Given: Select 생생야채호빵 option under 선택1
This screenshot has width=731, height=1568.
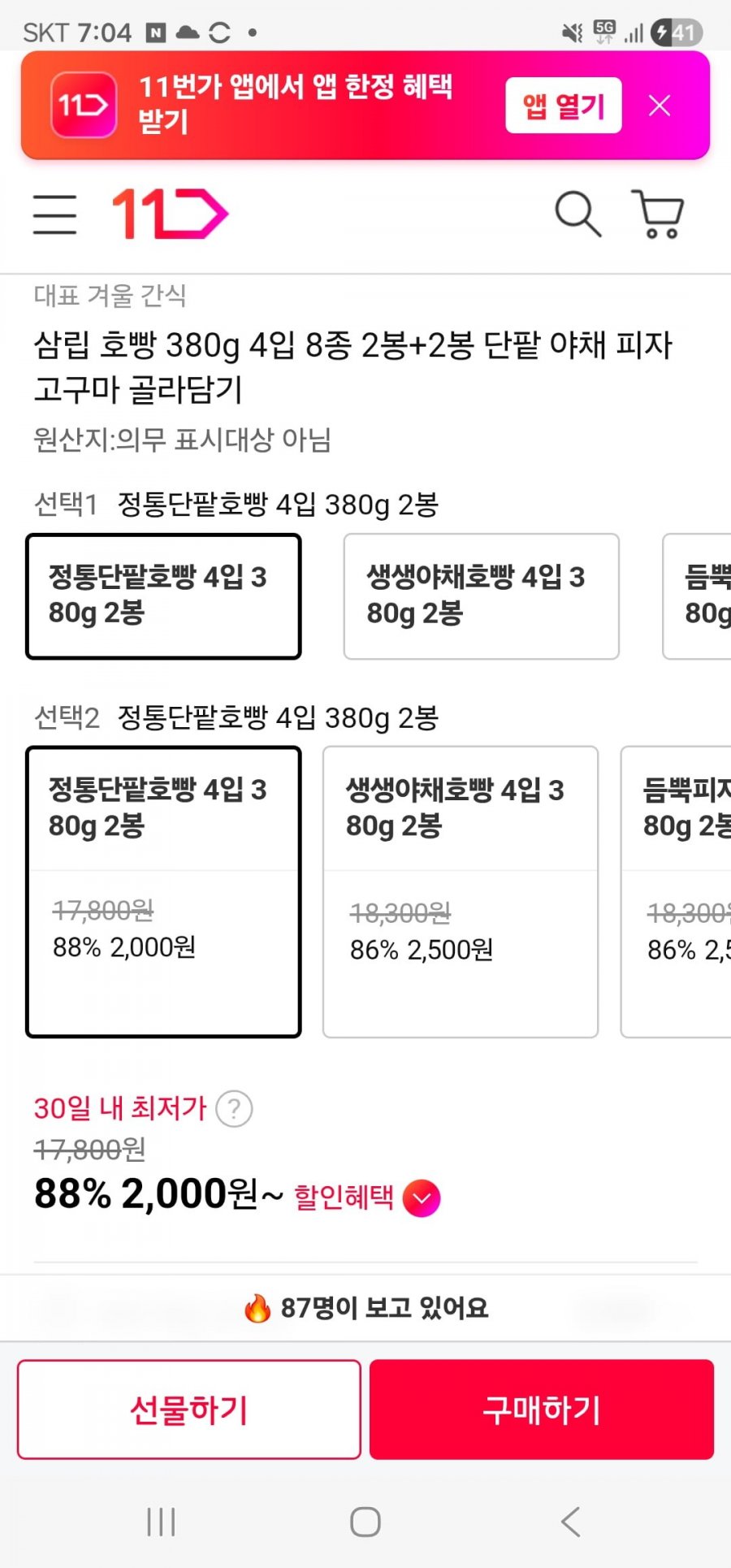Looking at the screenshot, I should [x=481, y=596].
